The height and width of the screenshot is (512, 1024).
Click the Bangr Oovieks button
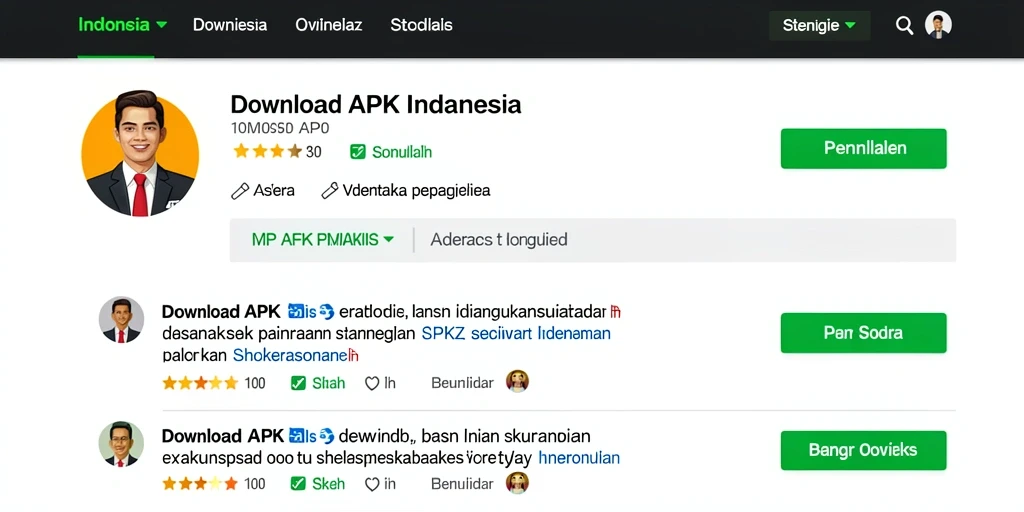[863, 450]
